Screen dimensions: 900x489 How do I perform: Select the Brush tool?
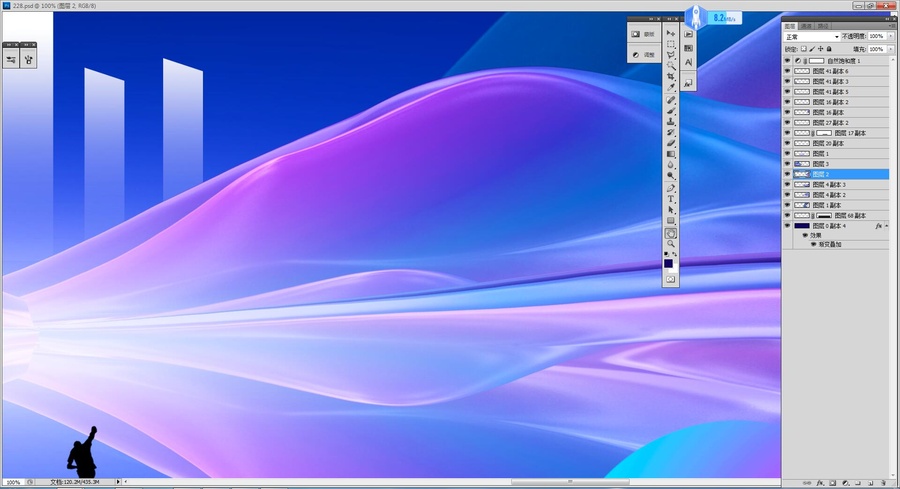(670, 111)
